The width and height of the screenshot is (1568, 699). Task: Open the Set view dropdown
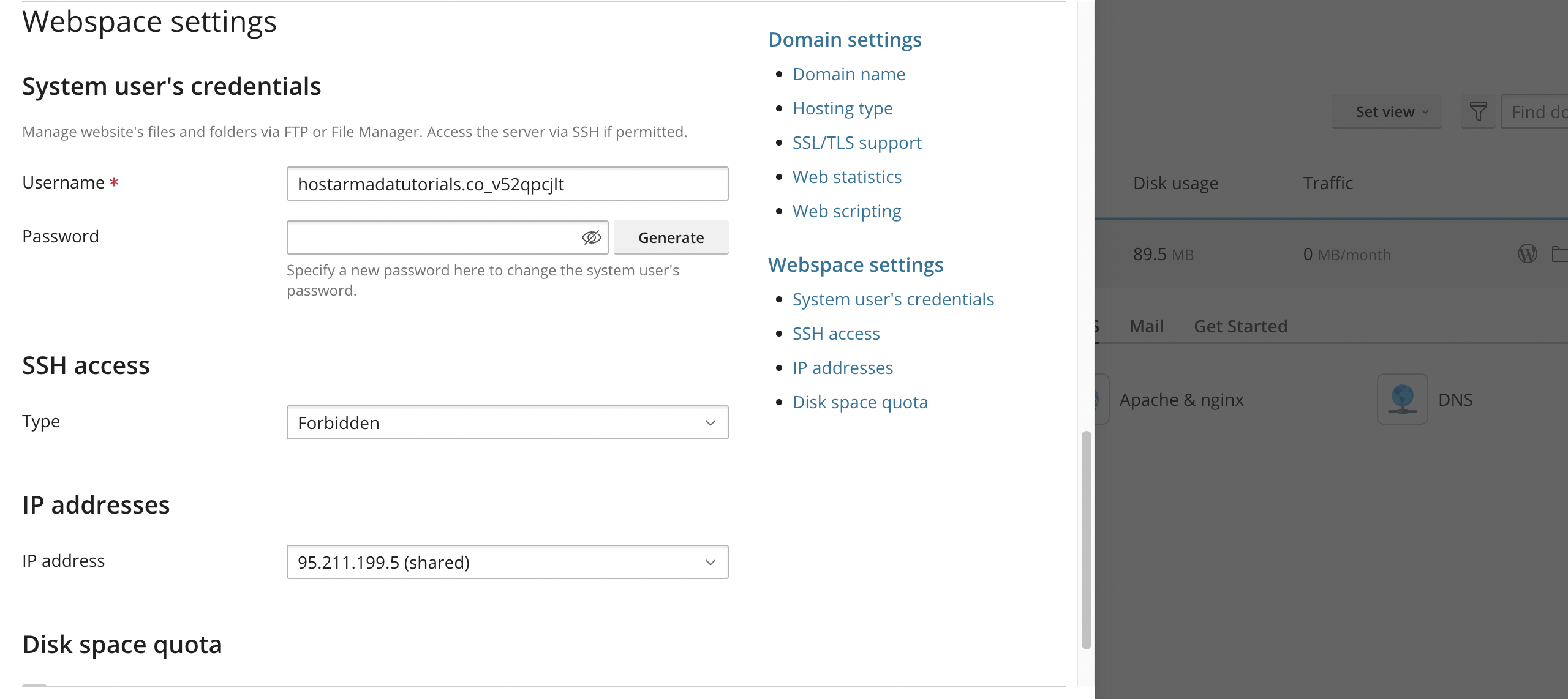[1387, 111]
